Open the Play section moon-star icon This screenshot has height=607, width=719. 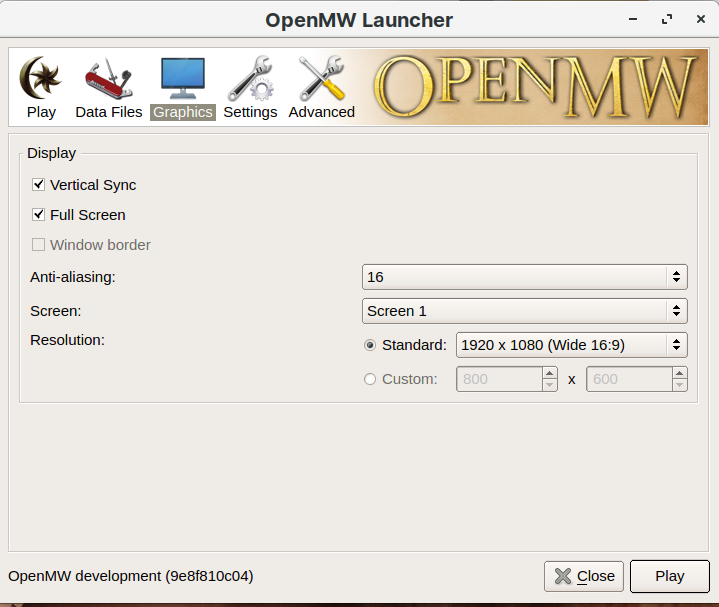point(41,77)
